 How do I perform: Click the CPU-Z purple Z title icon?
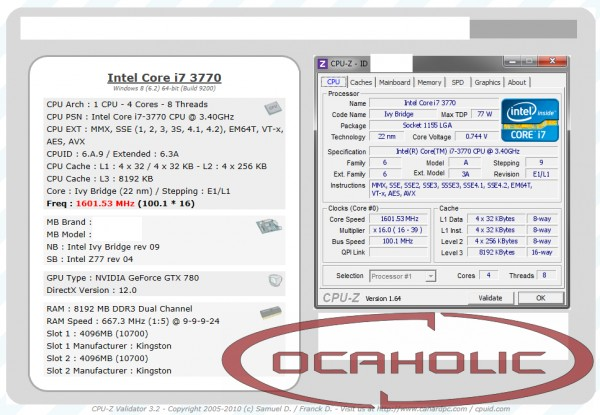pyautogui.click(x=323, y=63)
